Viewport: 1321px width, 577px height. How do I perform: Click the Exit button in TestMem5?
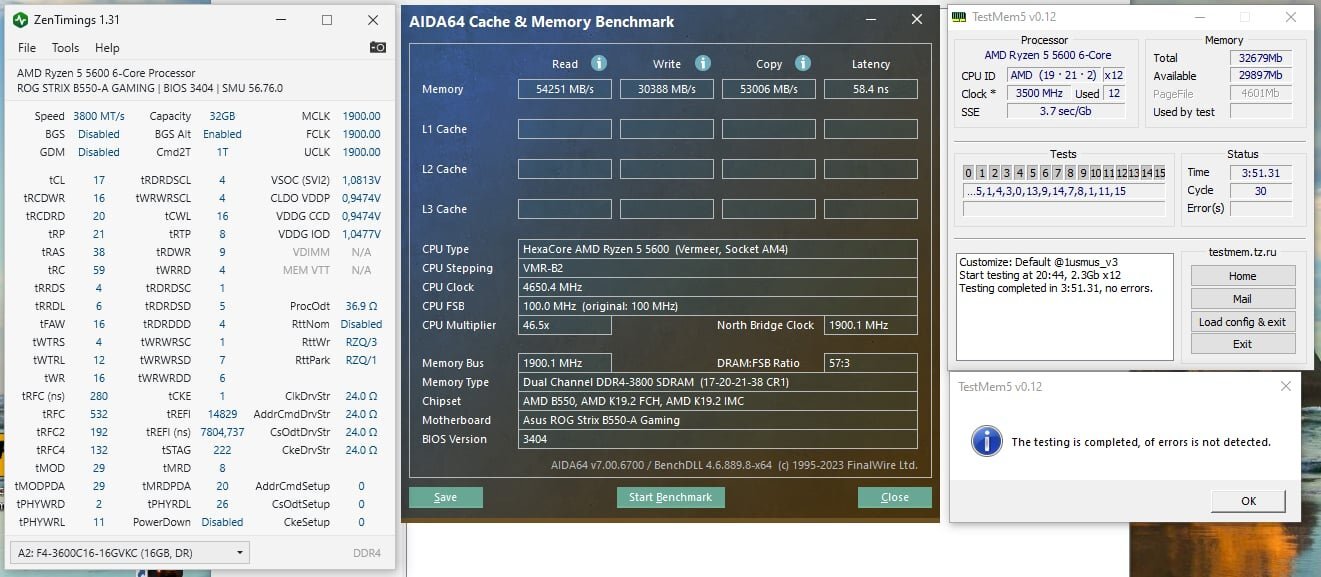coord(1243,344)
